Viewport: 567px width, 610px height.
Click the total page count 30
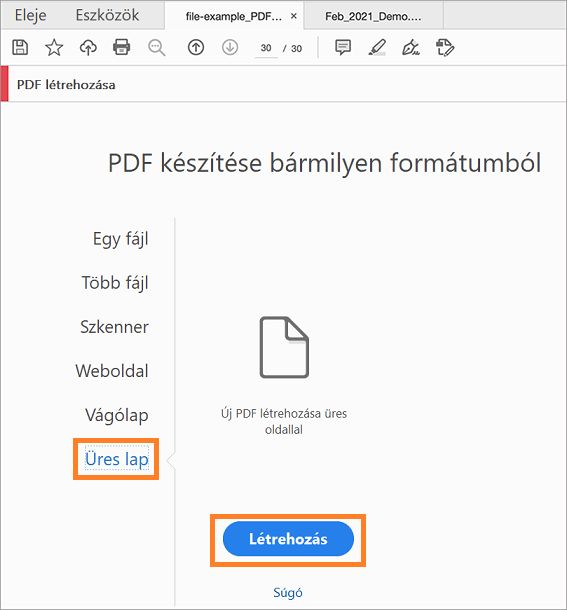pyautogui.click(x=297, y=49)
